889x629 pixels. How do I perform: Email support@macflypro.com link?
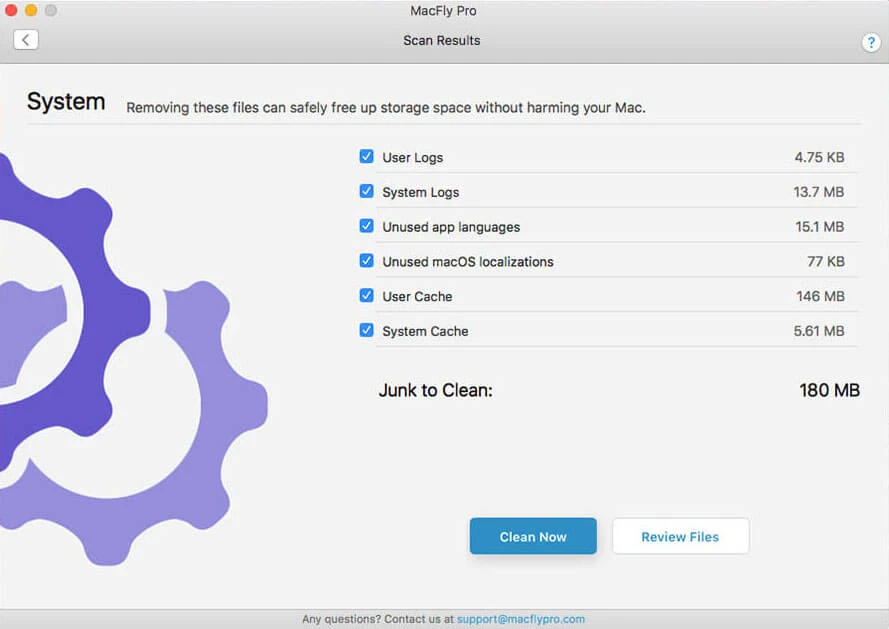click(x=520, y=619)
